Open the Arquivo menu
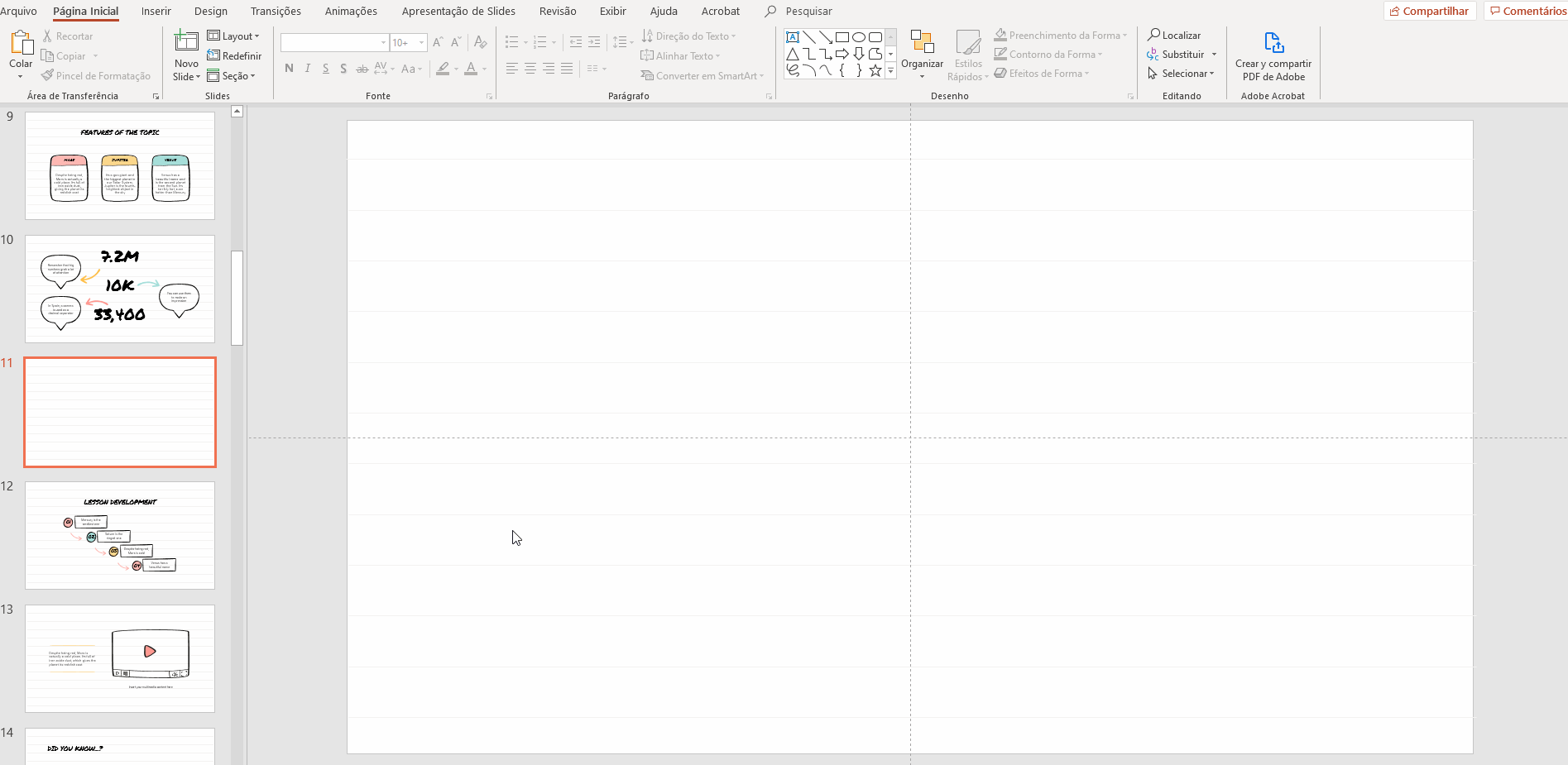The image size is (1568, 765). (18, 11)
